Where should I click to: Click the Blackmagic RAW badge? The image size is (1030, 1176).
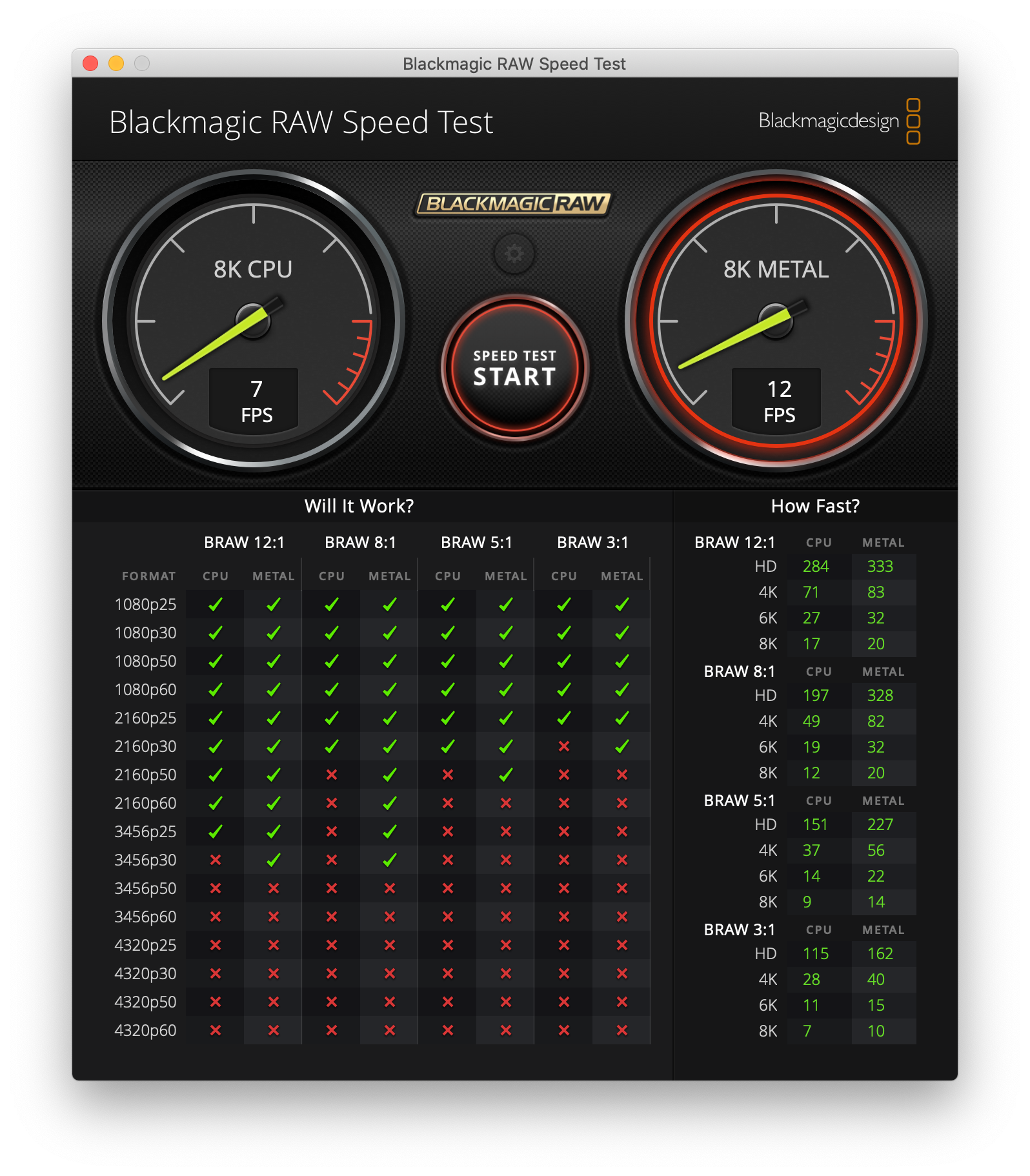point(513,204)
